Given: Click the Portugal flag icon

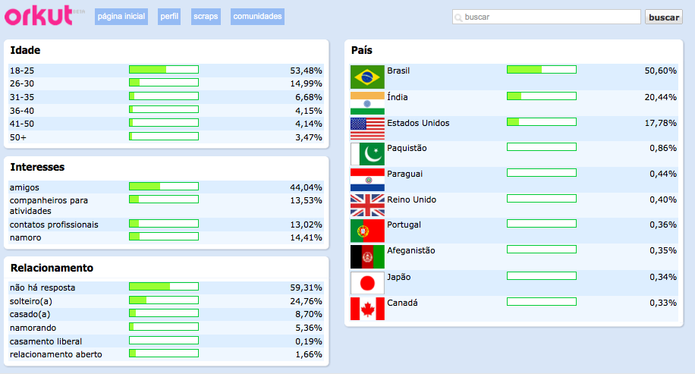Looking at the screenshot, I should (x=367, y=231).
